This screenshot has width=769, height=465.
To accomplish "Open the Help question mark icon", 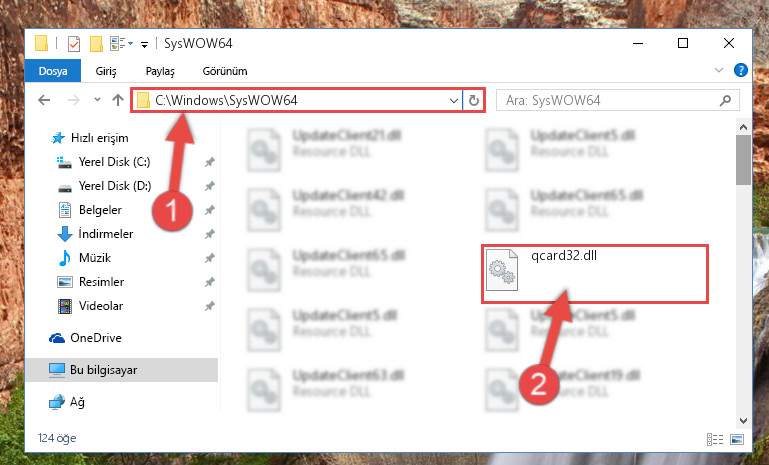I will coord(741,70).
